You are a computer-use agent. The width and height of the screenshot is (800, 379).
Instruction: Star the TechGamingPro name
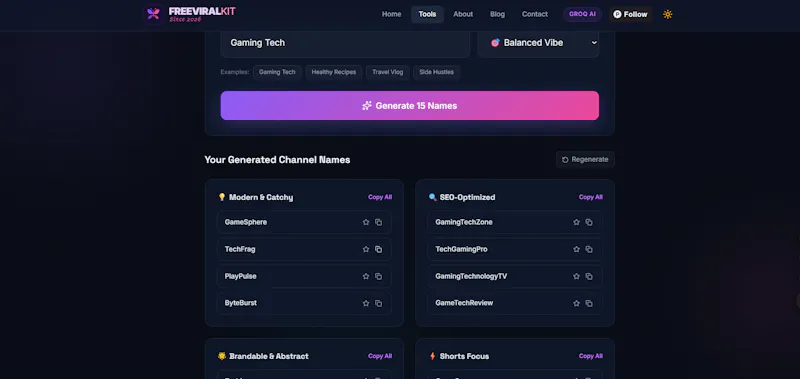click(x=577, y=249)
